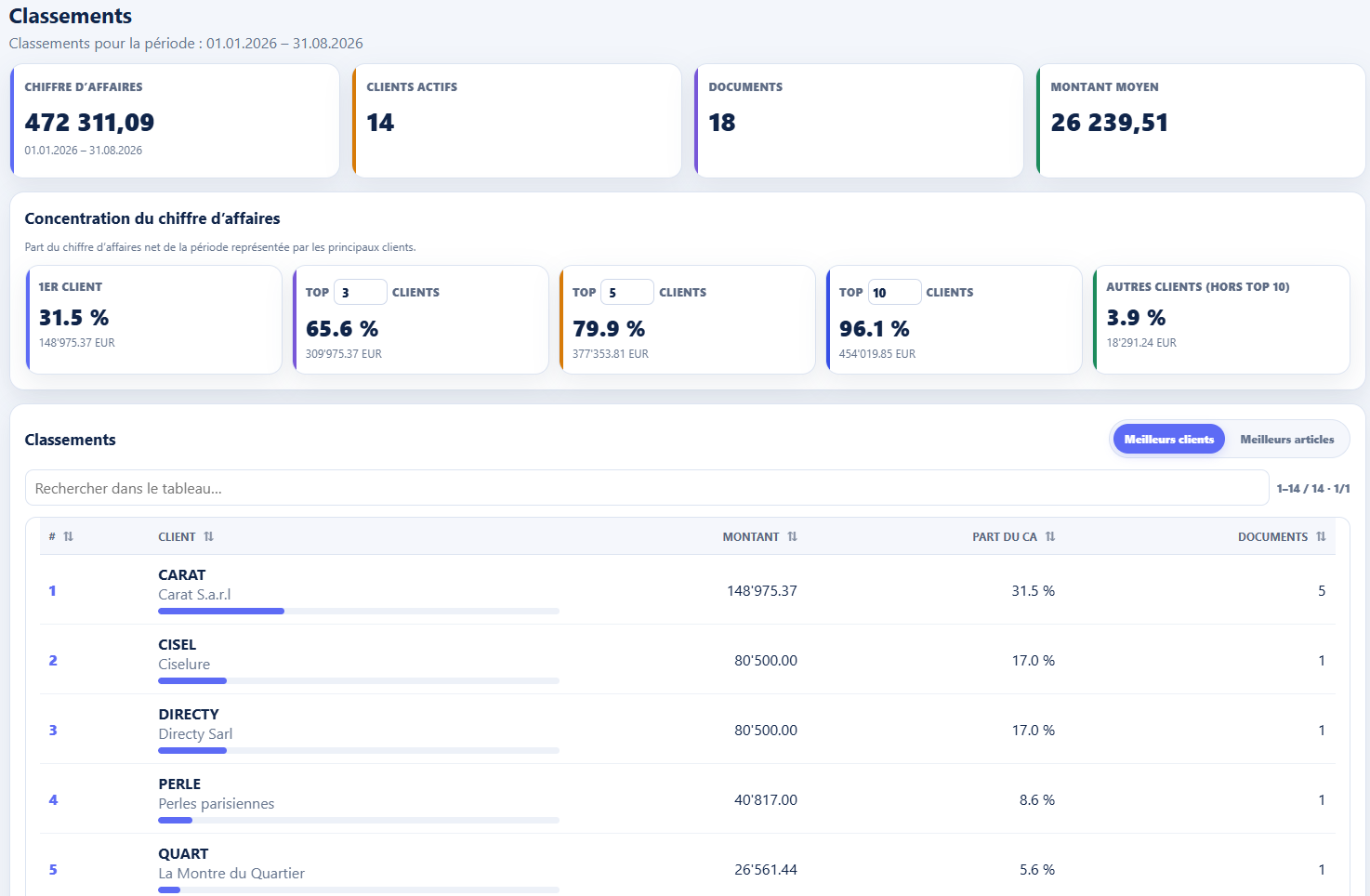Click the 1er client 31.5 % card
The image size is (1370, 896).
(x=153, y=320)
